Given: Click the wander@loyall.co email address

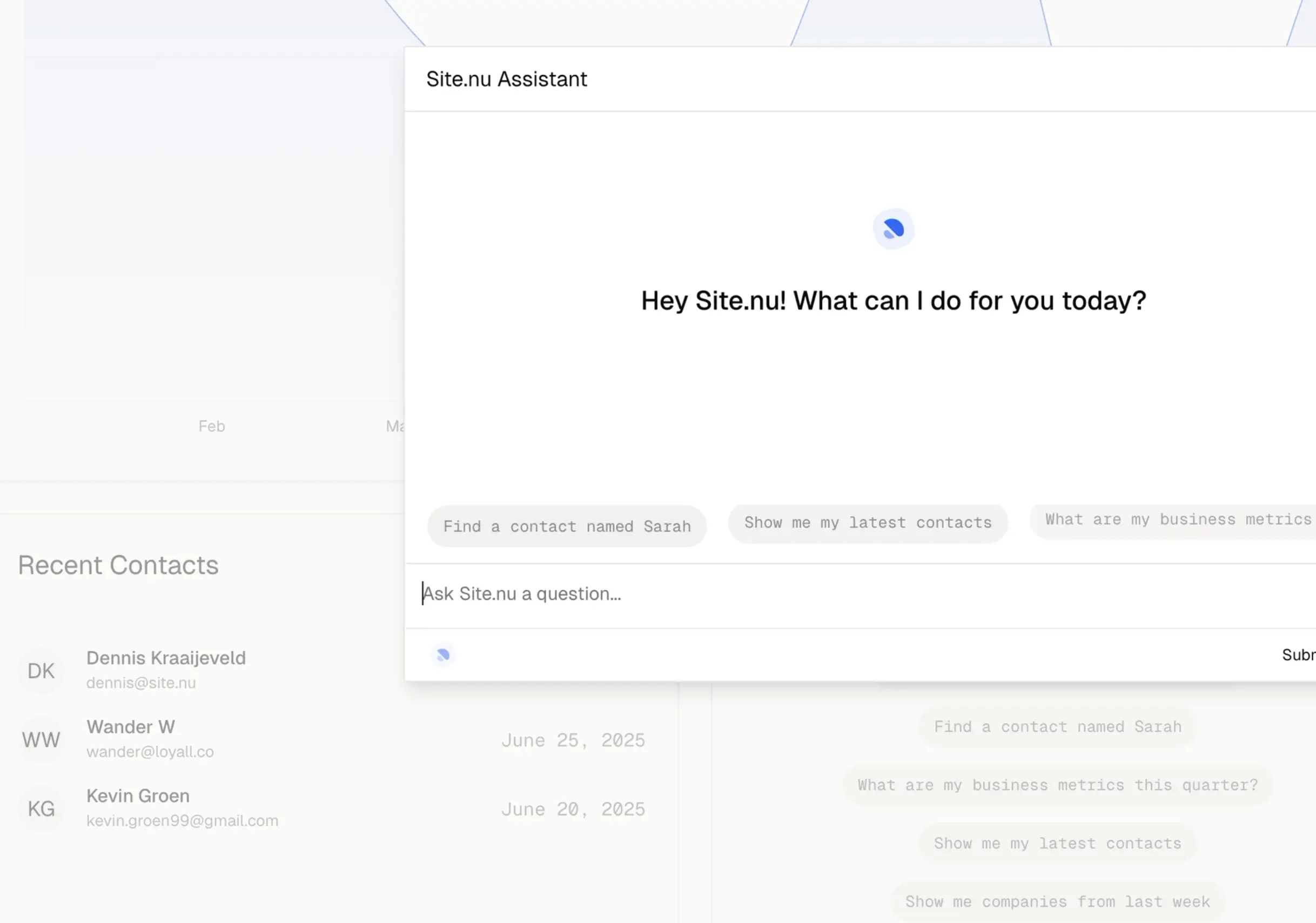Looking at the screenshot, I should pos(150,752).
